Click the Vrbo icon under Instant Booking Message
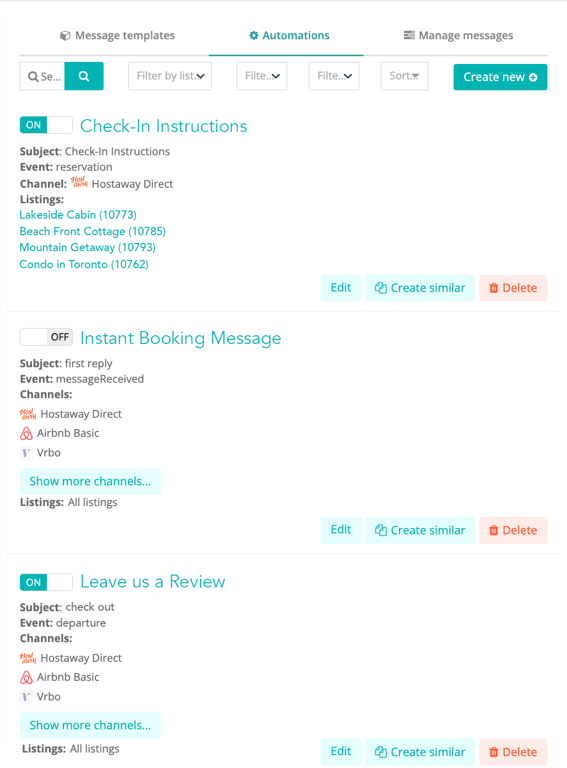The width and height of the screenshot is (567, 768). 26,453
